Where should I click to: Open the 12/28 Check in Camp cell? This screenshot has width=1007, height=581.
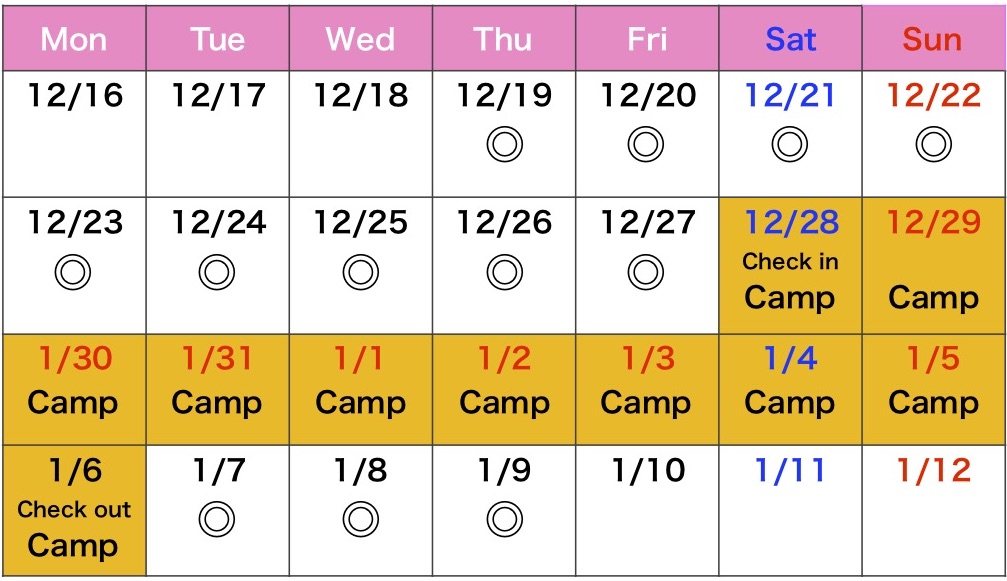[790, 265]
